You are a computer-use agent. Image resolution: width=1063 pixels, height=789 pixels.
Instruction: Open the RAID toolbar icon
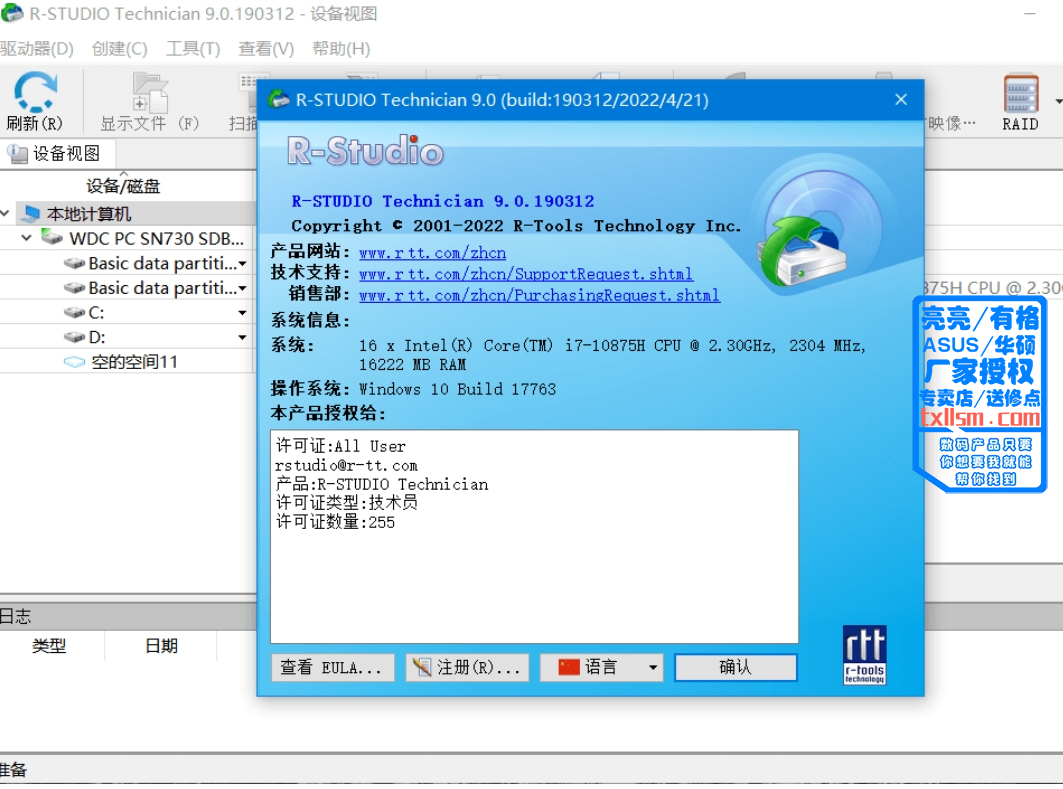click(1021, 94)
